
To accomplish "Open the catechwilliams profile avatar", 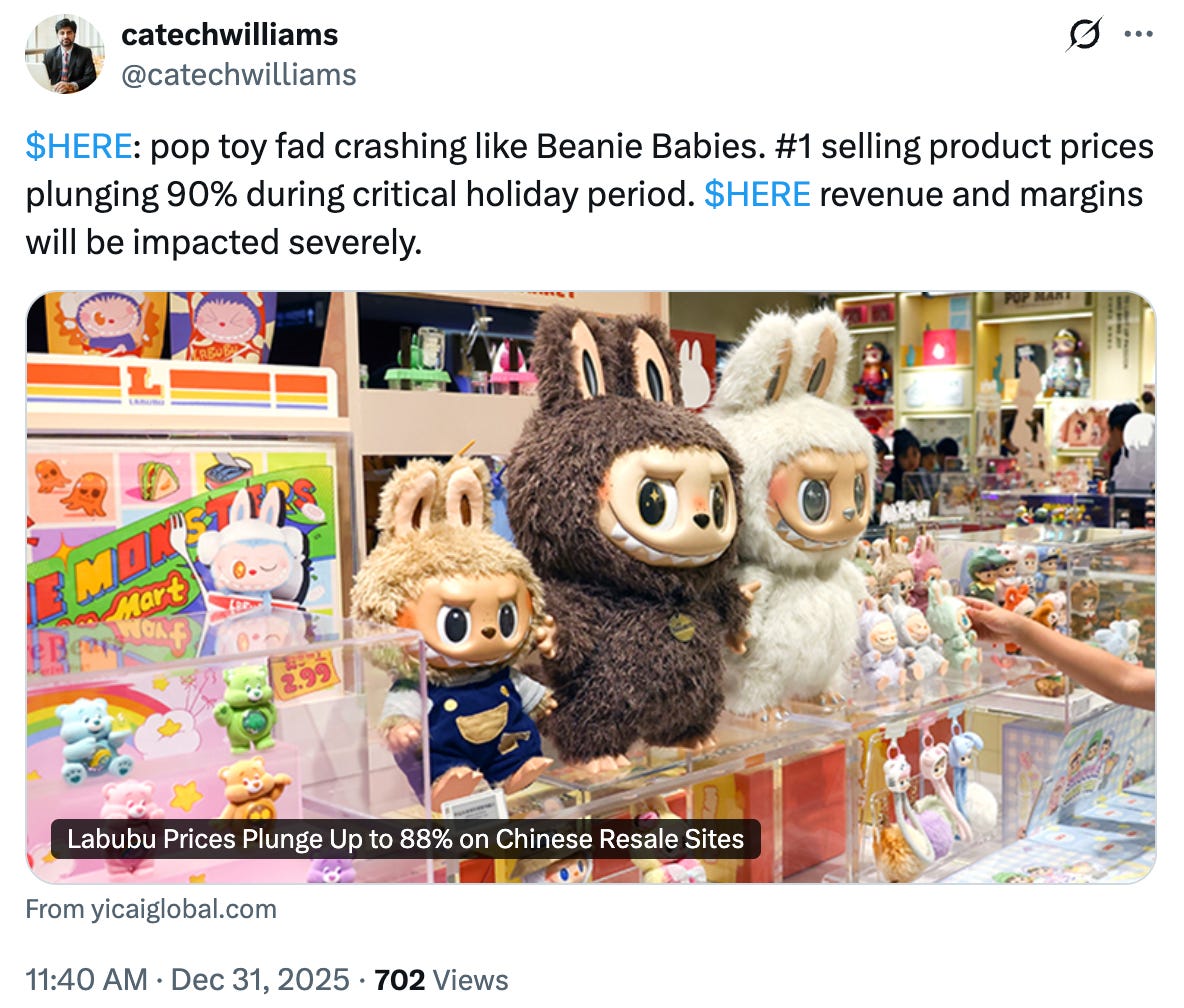I will 65,54.
